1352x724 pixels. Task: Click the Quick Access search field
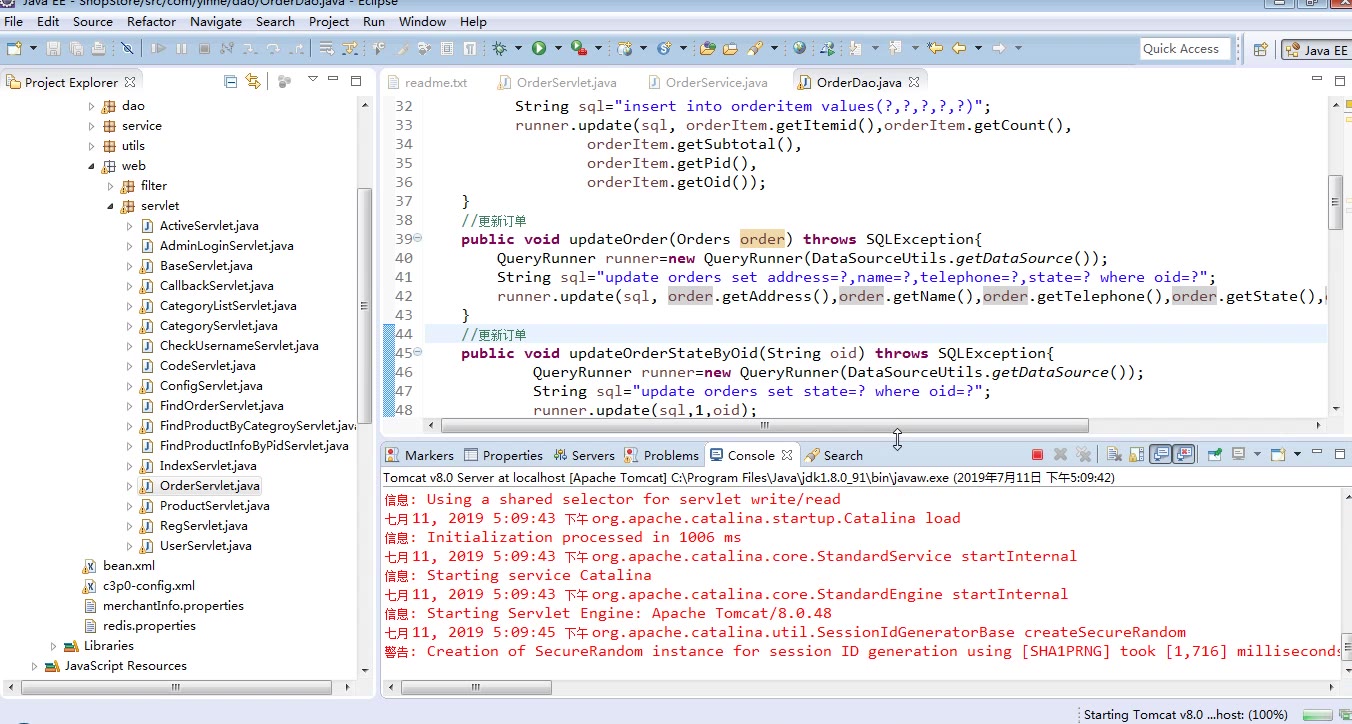[x=1184, y=48]
